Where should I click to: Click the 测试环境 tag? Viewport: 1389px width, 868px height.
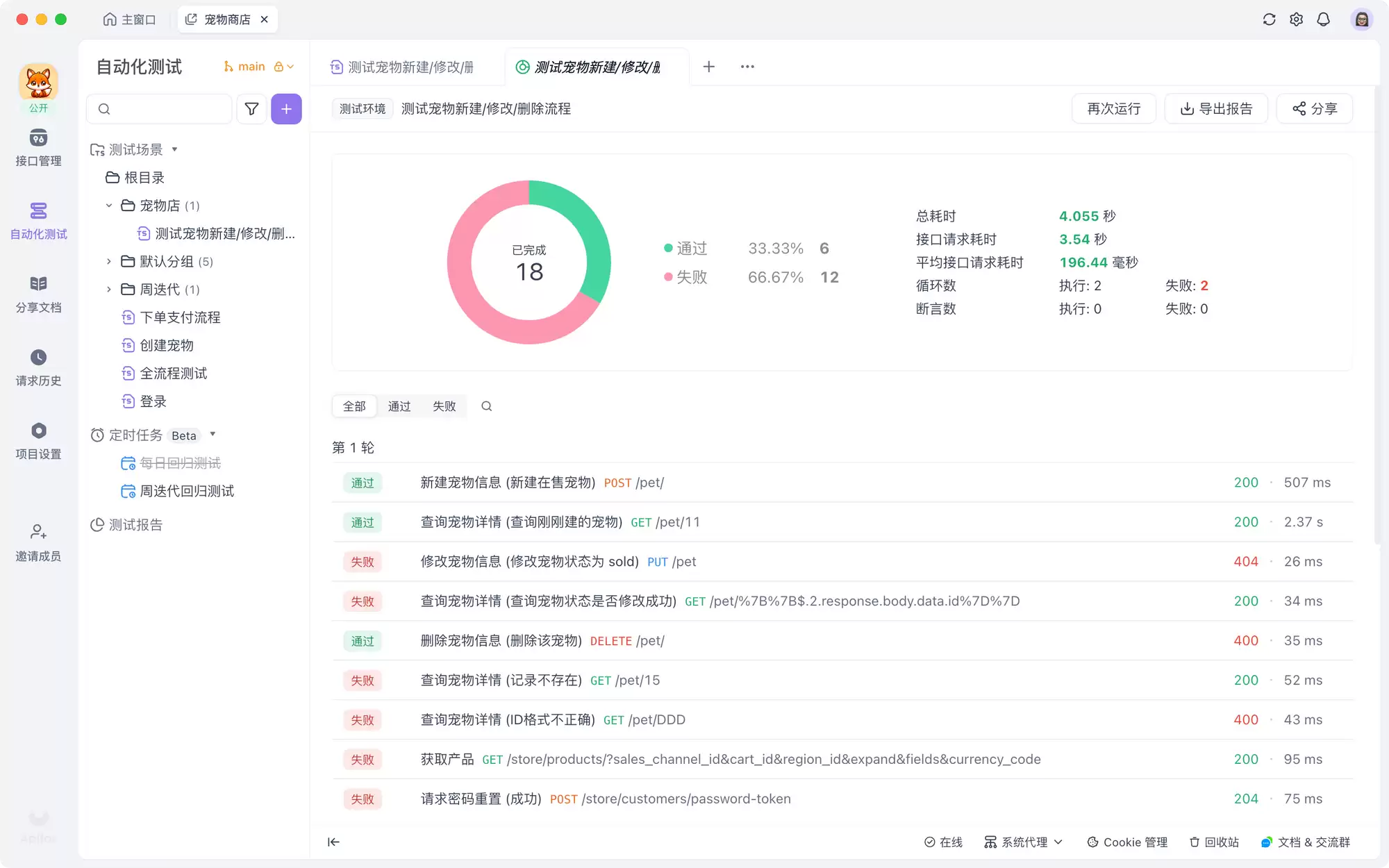[363, 109]
